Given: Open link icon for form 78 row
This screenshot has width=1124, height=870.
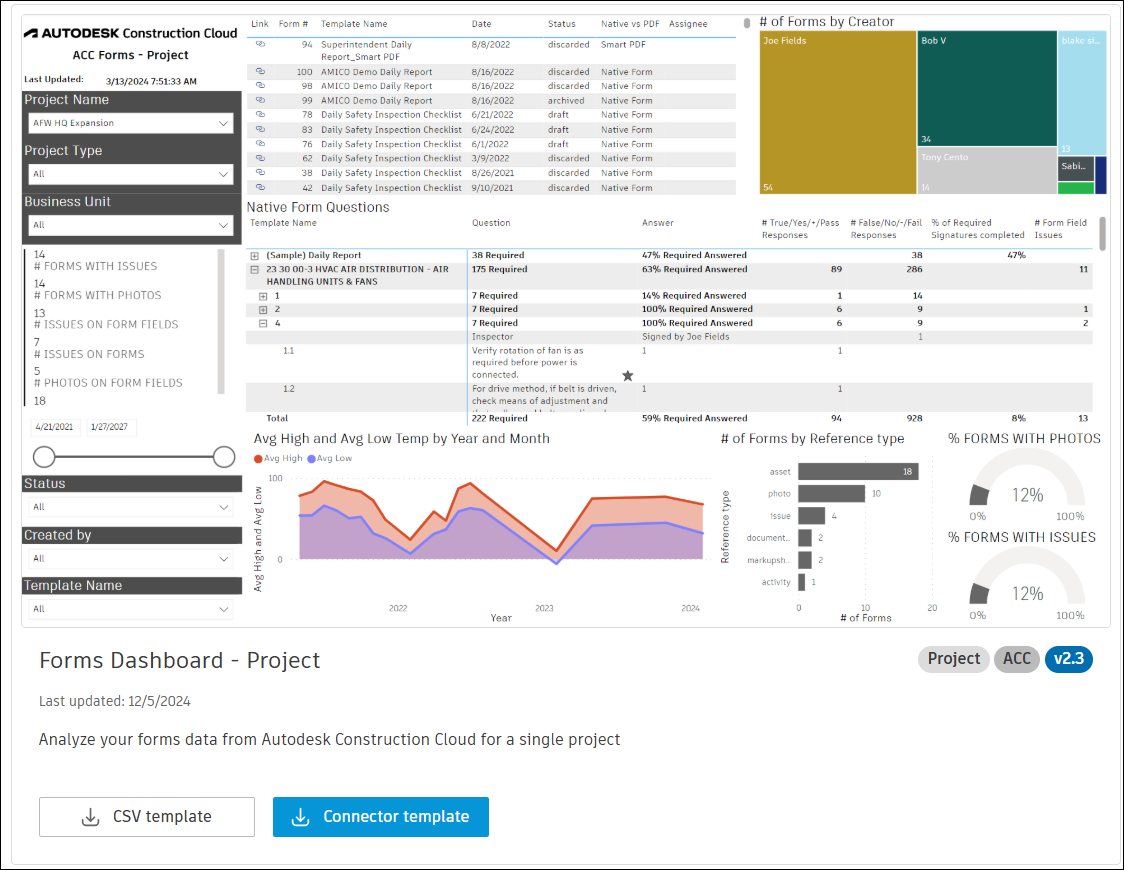Looking at the screenshot, I should coord(260,114).
